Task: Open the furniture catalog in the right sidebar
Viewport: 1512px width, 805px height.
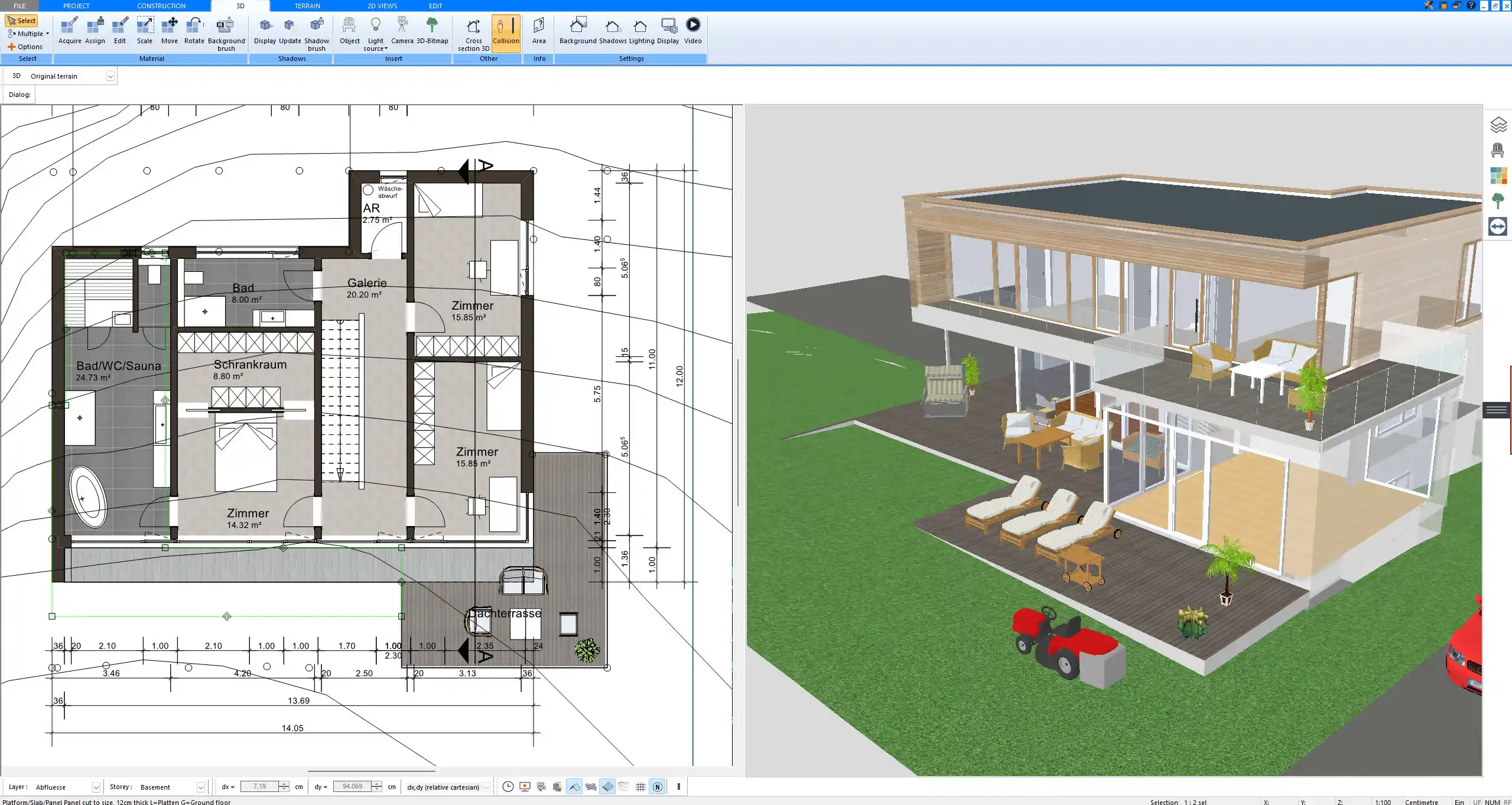Action: coord(1499,150)
